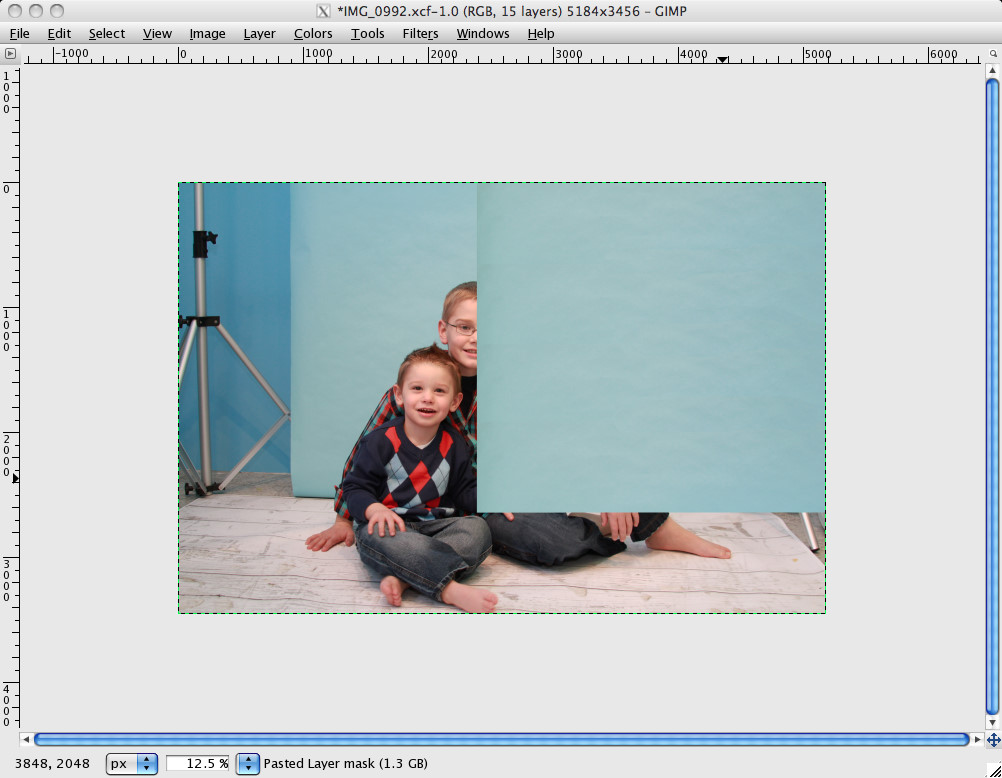1002x778 pixels.
Task: Open the File menu
Action: [x=19, y=33]
